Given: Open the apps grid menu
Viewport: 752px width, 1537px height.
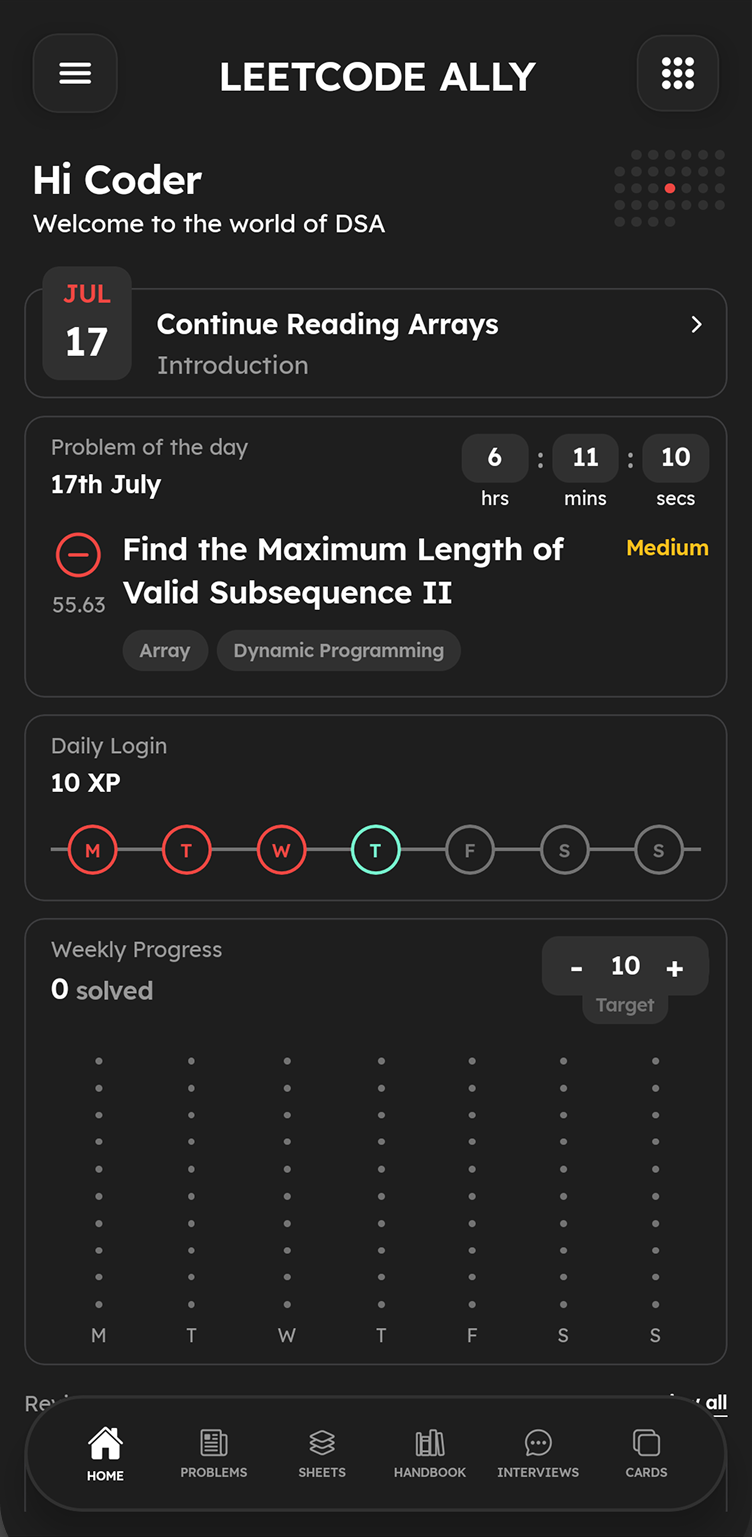Looking at the screenshot, I should 677,74.
